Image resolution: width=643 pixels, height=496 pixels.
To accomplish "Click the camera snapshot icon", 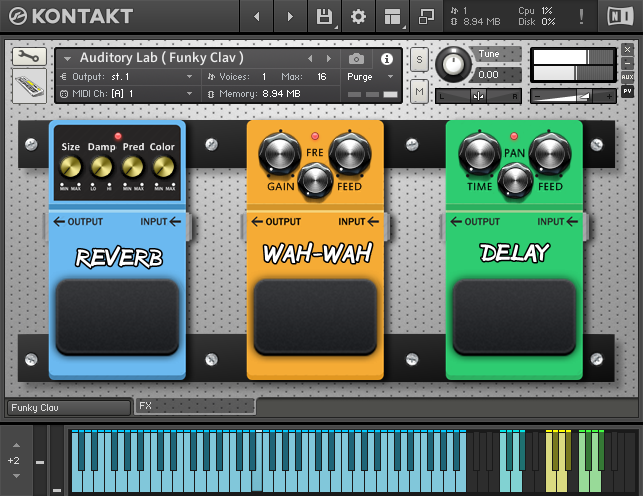I will pyautogui.click(x=356, y=59).
